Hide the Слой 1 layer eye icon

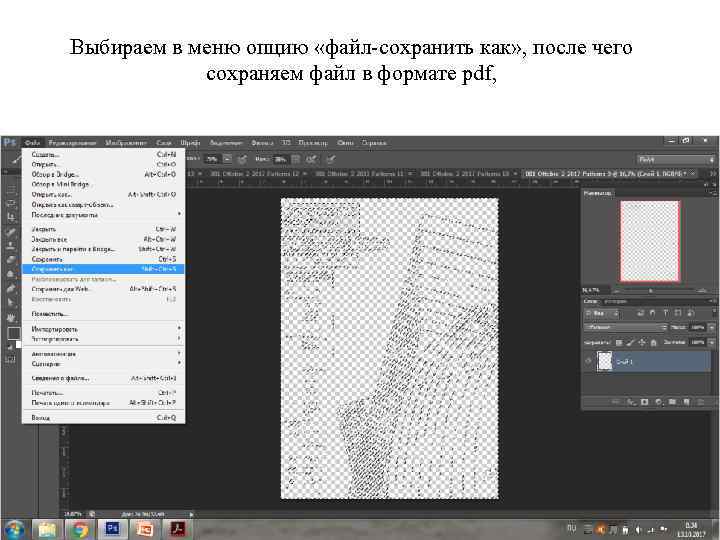pos(588,361)
